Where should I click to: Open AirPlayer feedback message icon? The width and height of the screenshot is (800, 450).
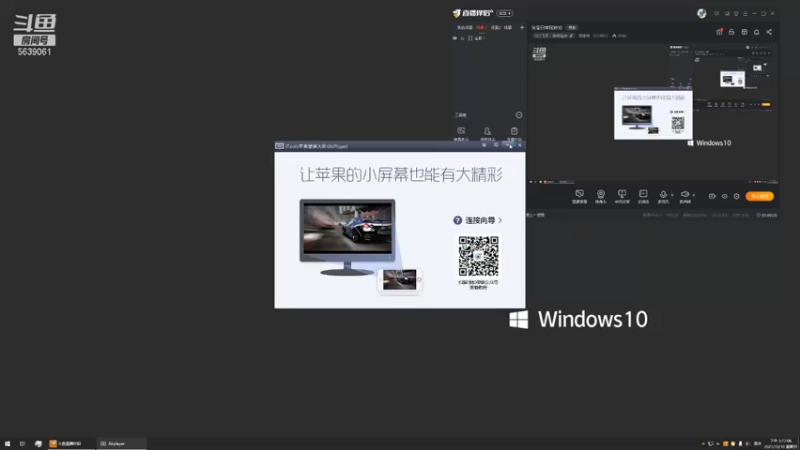click(496, 145)
